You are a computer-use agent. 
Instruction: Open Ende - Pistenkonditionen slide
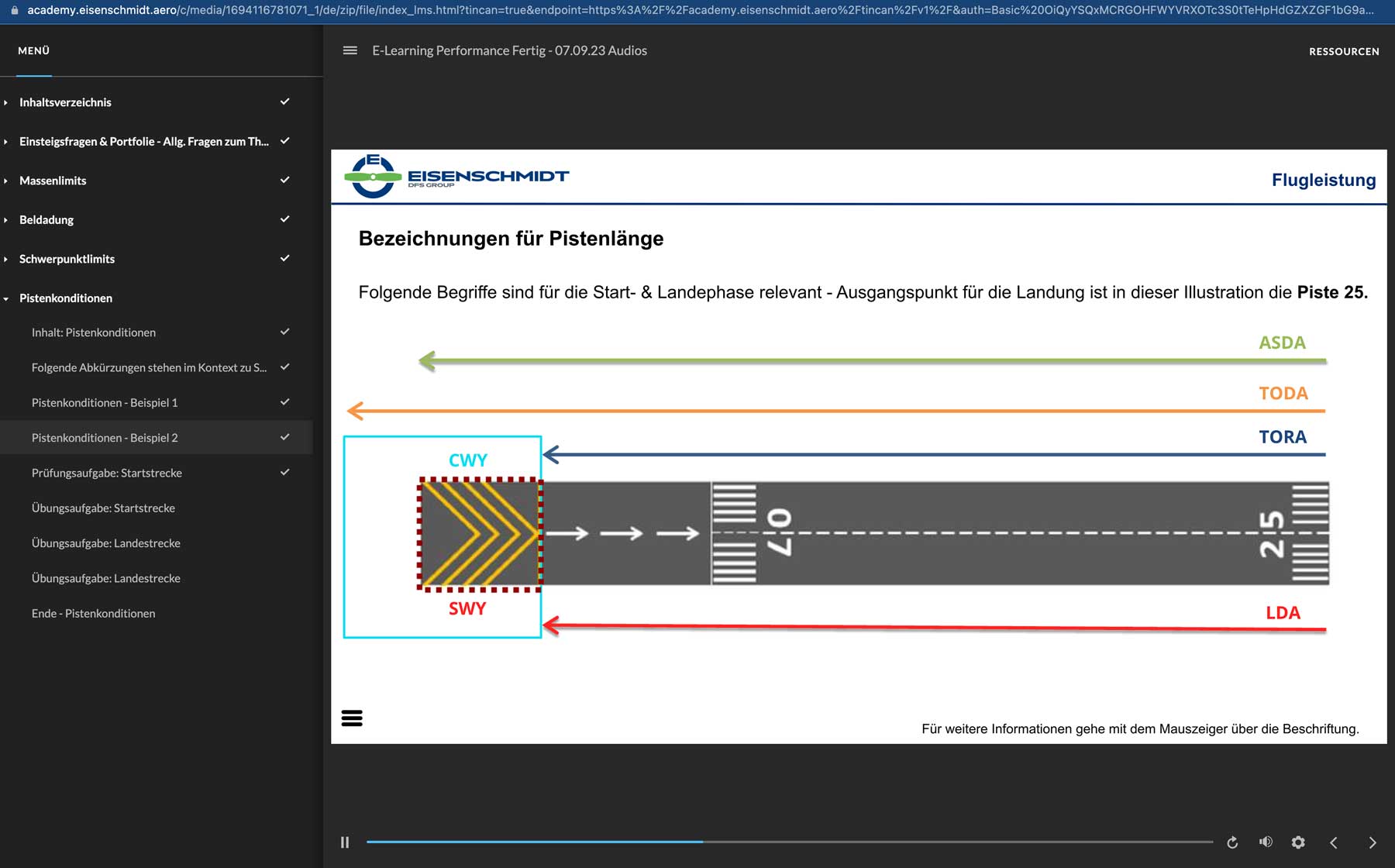point(93,614)
